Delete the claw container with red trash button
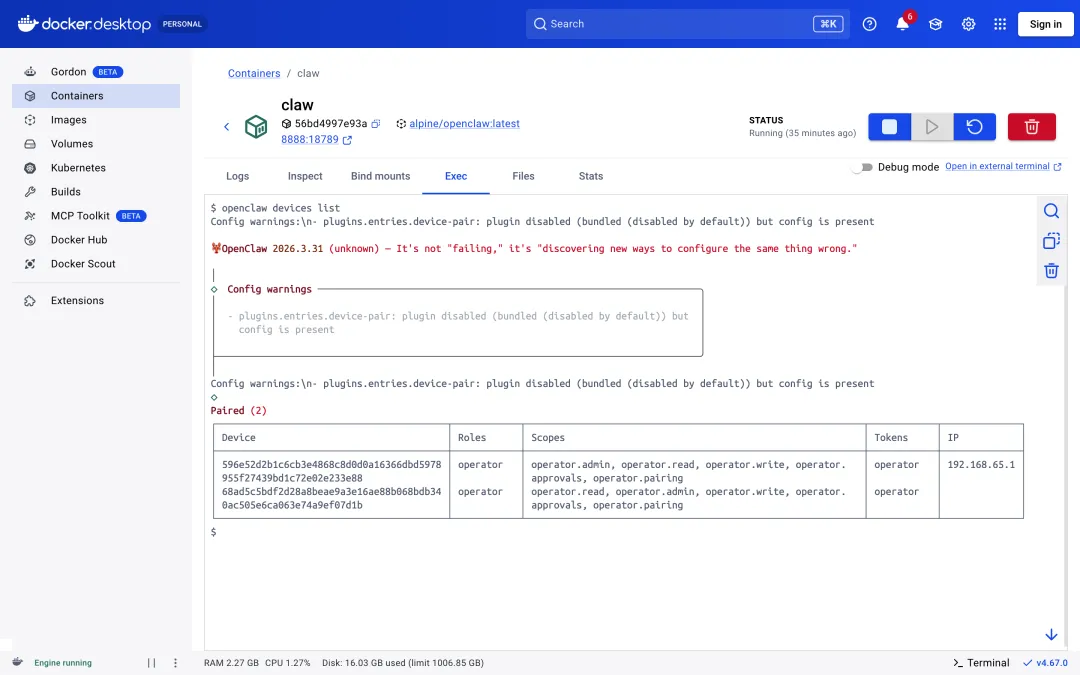Screen dimensions: 1080x675 [x=1031, y=127]
